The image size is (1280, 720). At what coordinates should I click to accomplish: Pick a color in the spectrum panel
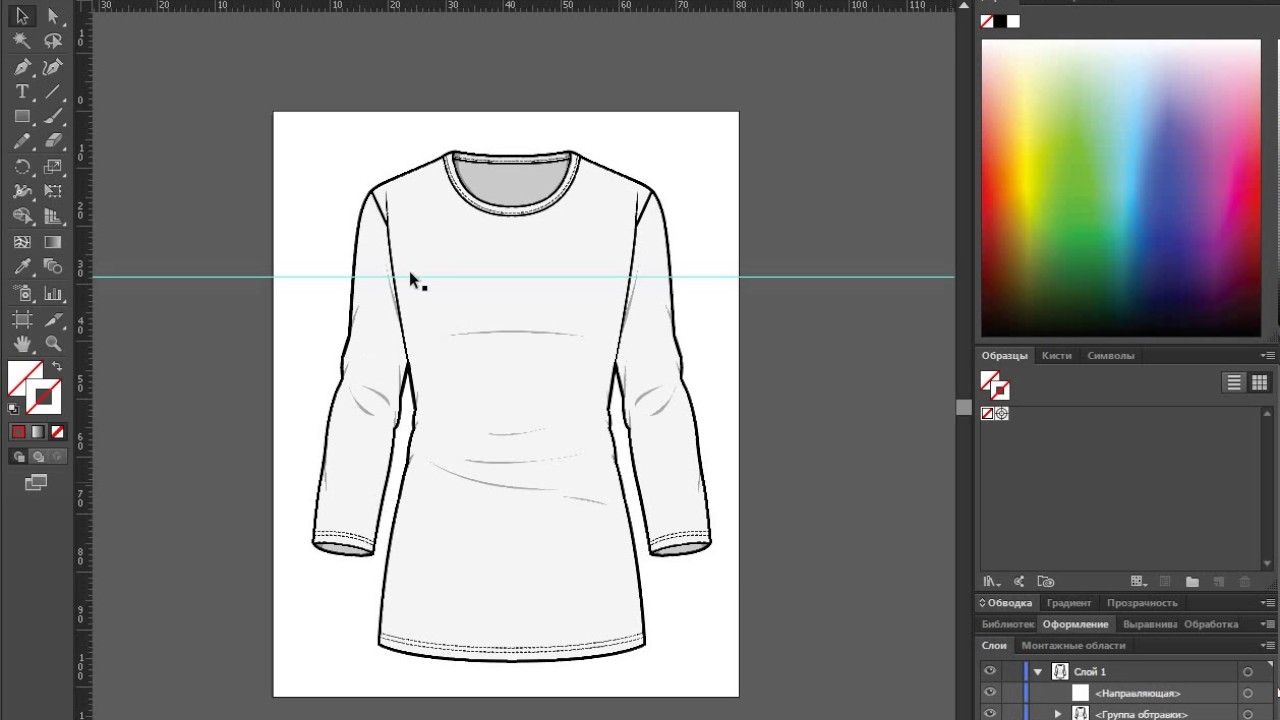[1121, 188]
